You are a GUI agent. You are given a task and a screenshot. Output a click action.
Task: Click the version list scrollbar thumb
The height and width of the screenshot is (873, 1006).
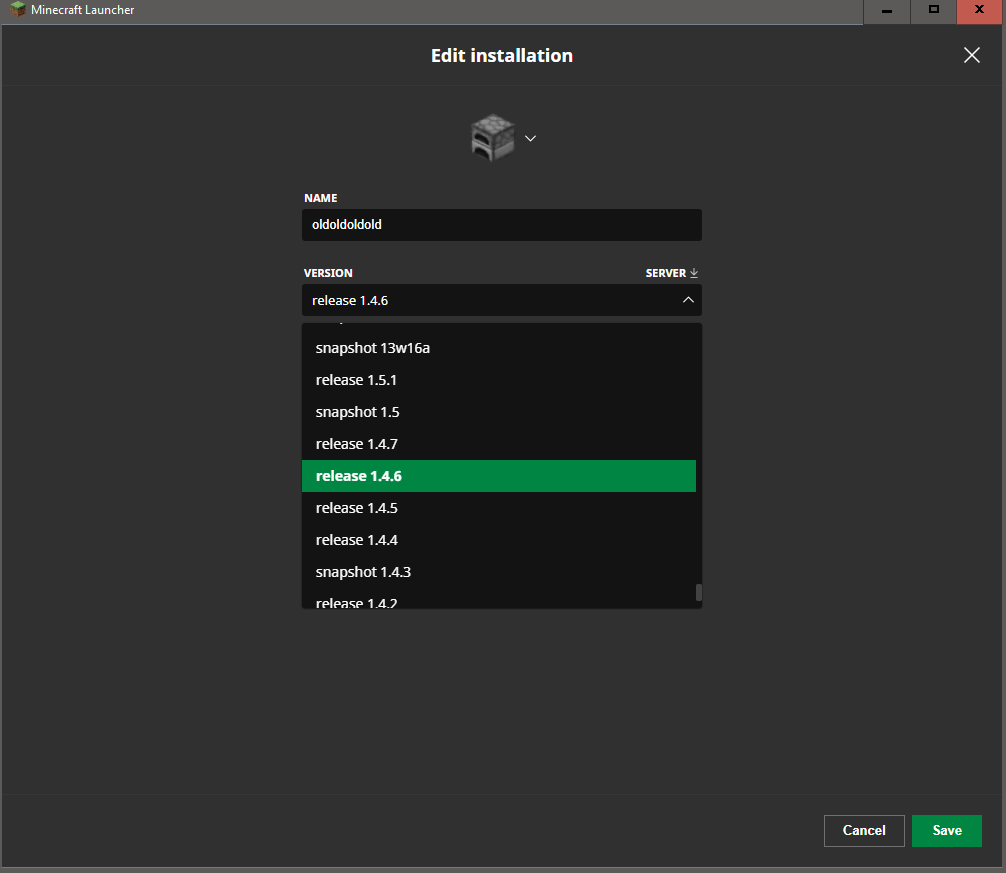tap(699, 592)
